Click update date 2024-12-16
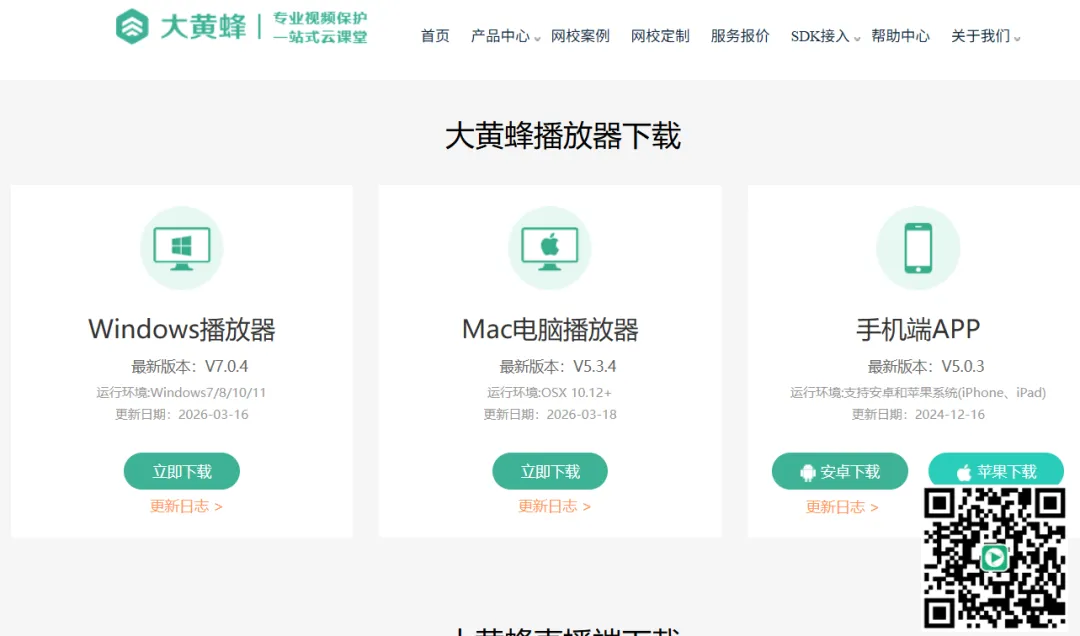The width and height of the screenshot is (1080, 636). (x=950, y=415)
